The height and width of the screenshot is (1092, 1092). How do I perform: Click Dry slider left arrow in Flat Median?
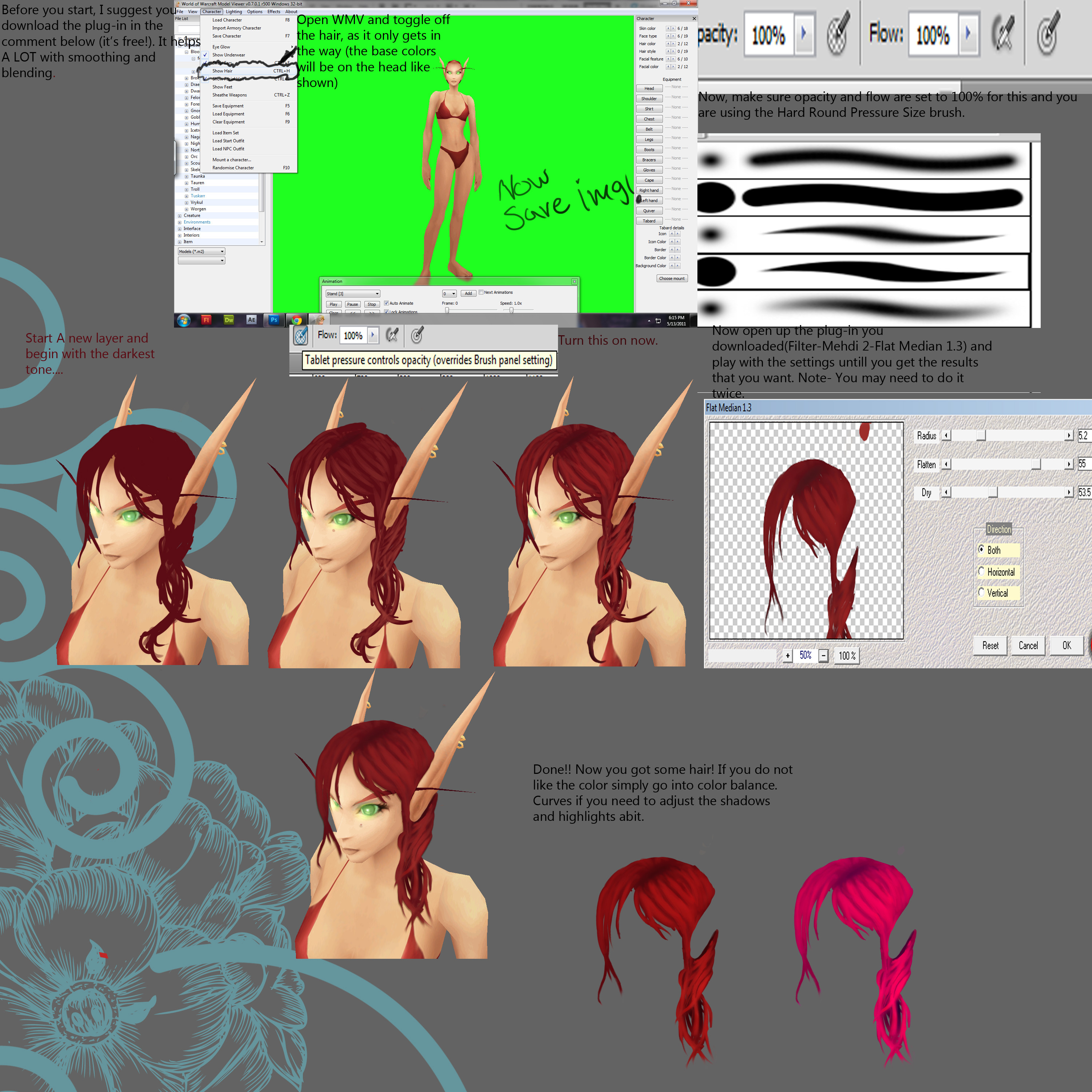tap(947, 492)
